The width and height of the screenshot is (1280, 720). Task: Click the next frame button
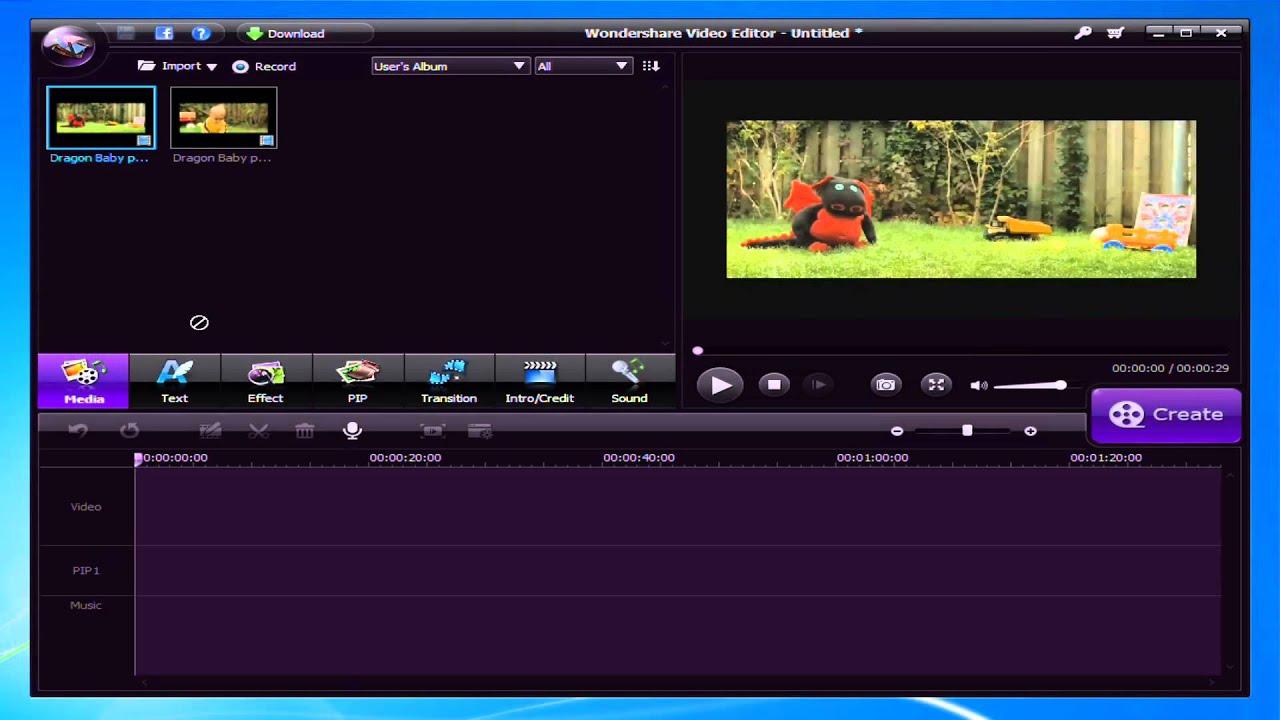pos(819,385)
